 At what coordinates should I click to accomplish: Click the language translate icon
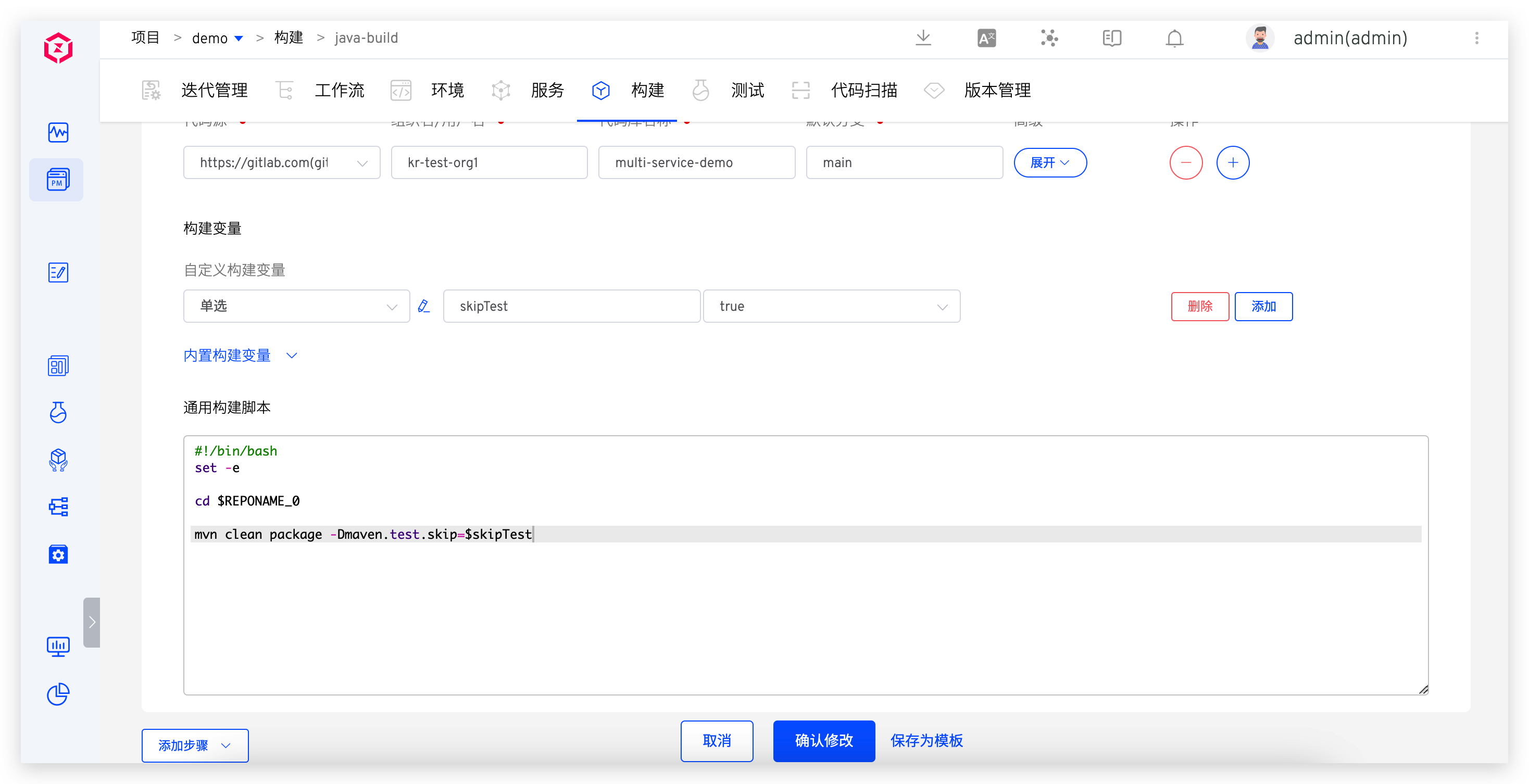[x=986, y=38]
